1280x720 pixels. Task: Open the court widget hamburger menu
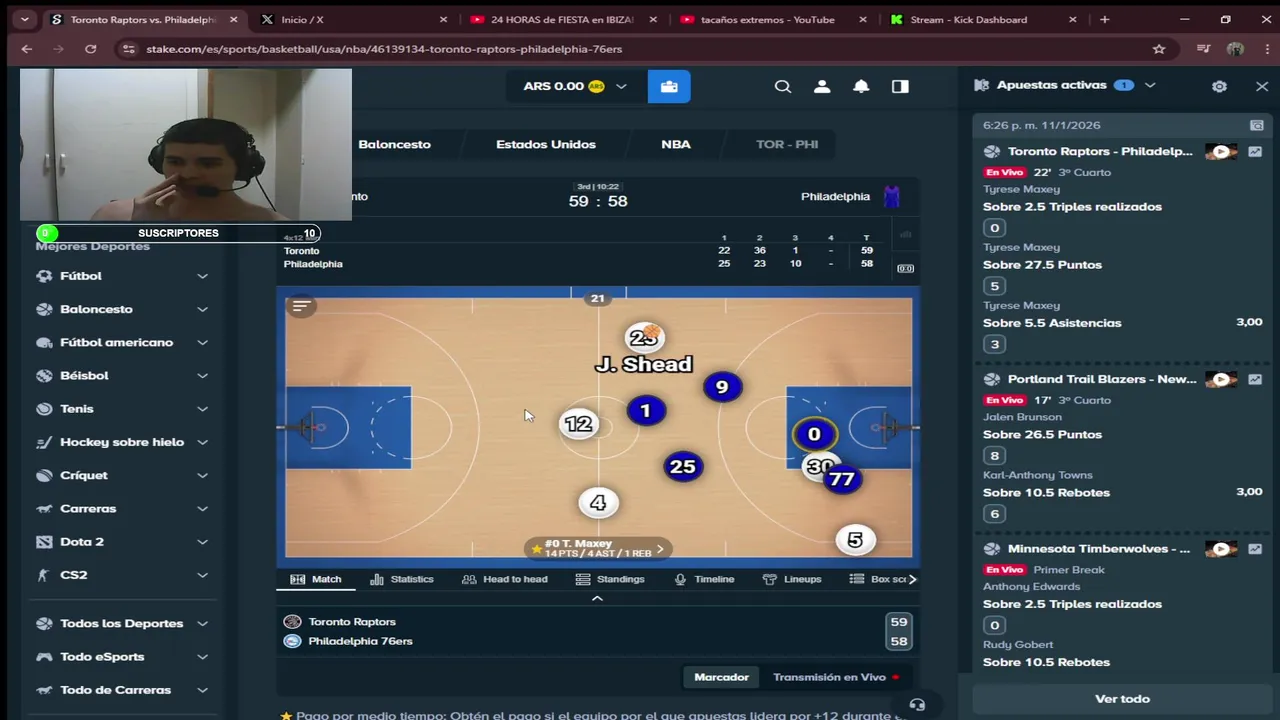click(301, 306)
